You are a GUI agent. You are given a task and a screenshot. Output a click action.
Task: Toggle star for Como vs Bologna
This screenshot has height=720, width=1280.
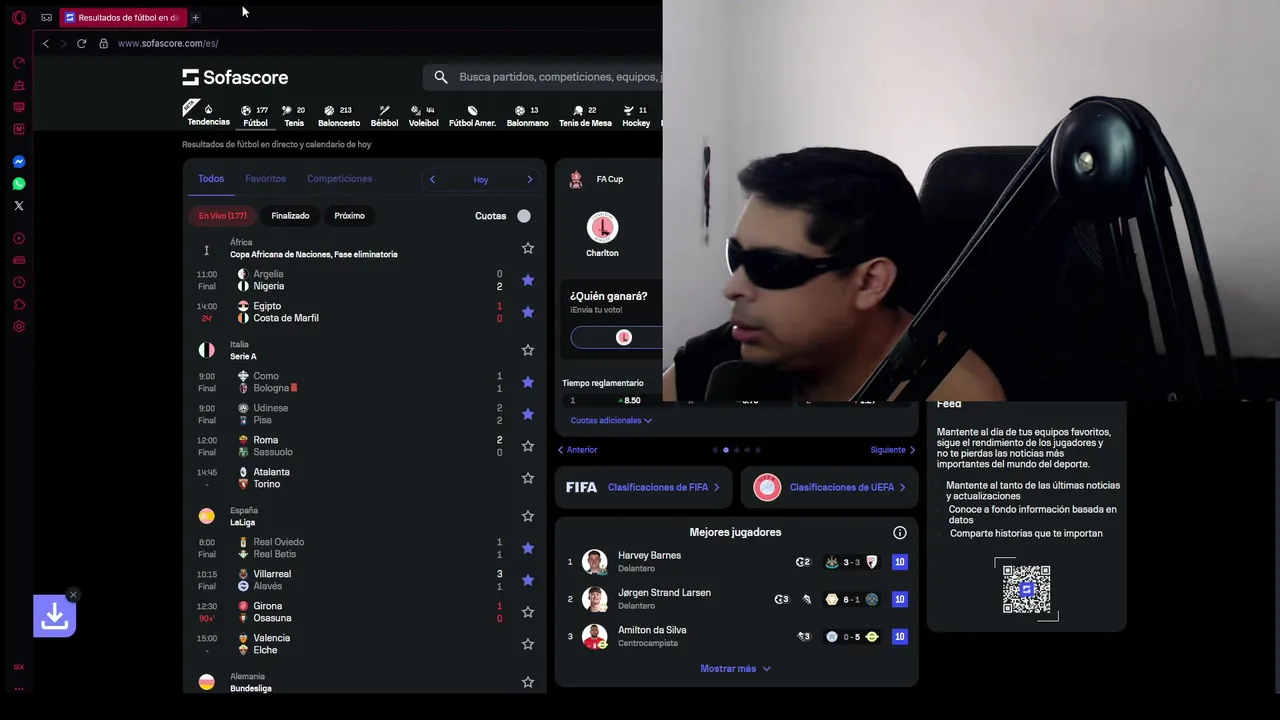point(528,382)
